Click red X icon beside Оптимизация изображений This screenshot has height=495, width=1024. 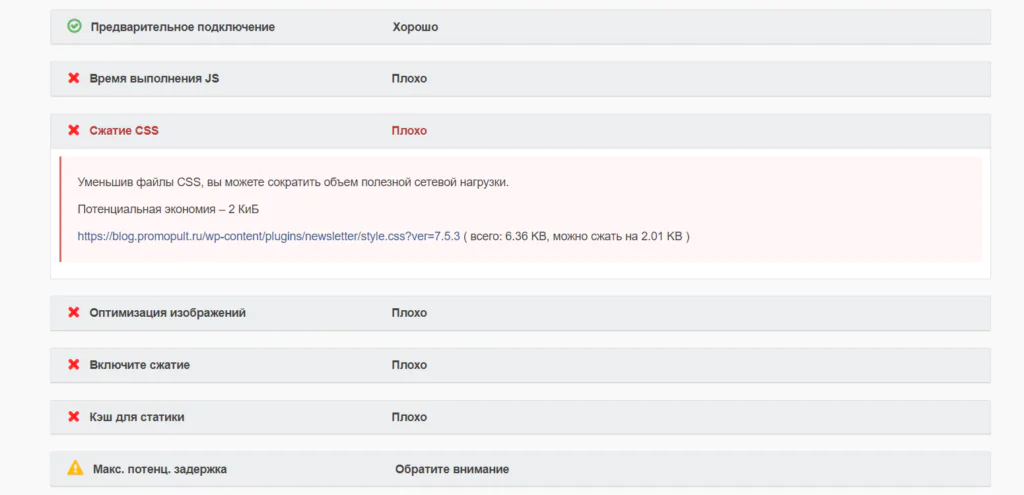74,313
